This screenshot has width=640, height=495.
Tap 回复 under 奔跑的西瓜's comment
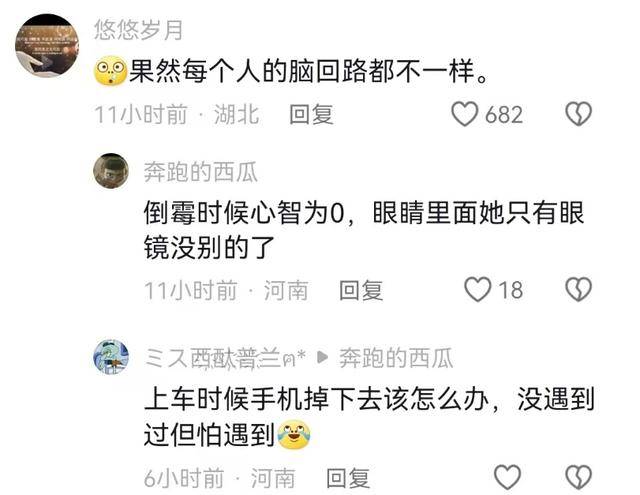coord(361,290)
